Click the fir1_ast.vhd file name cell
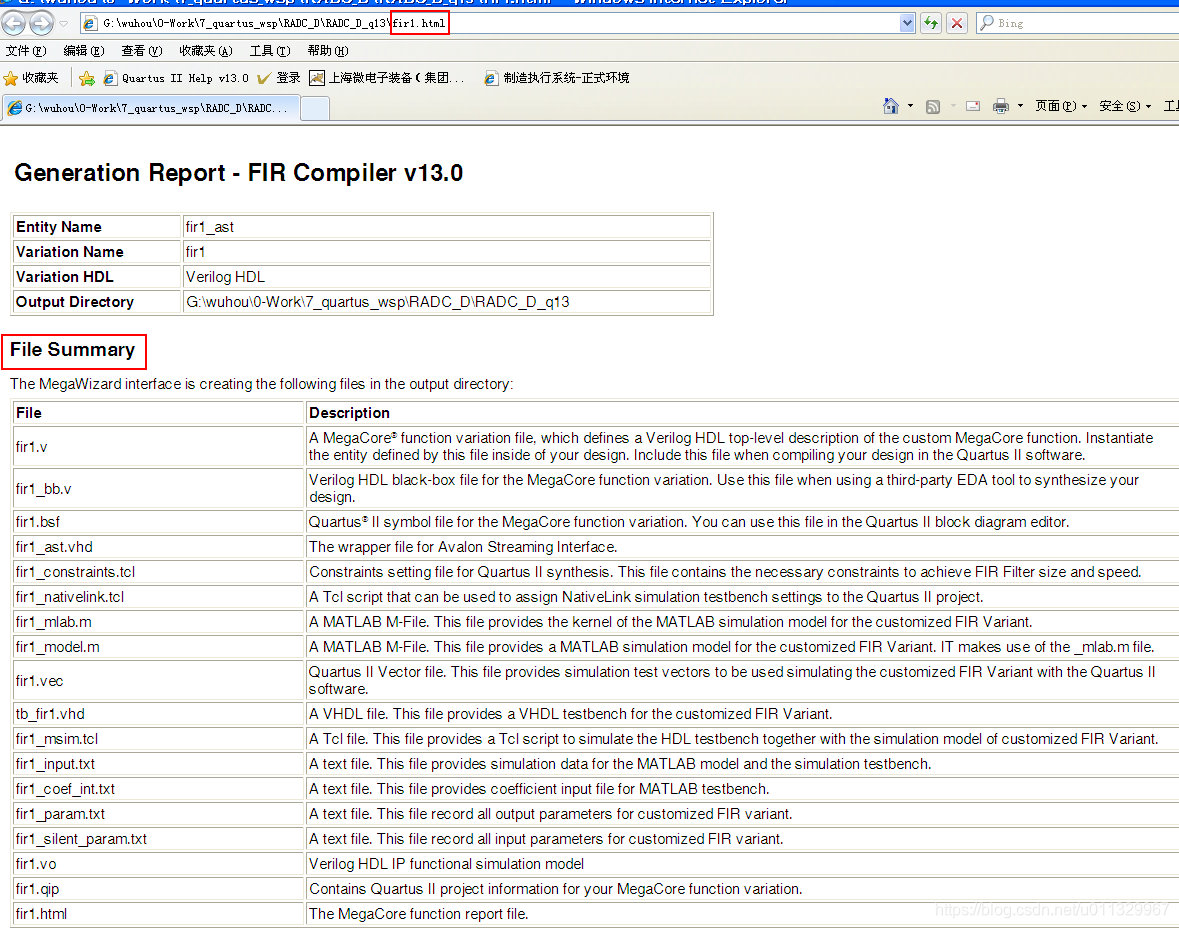This screenshot has width=1179, height=928. (x=158, y=547)
